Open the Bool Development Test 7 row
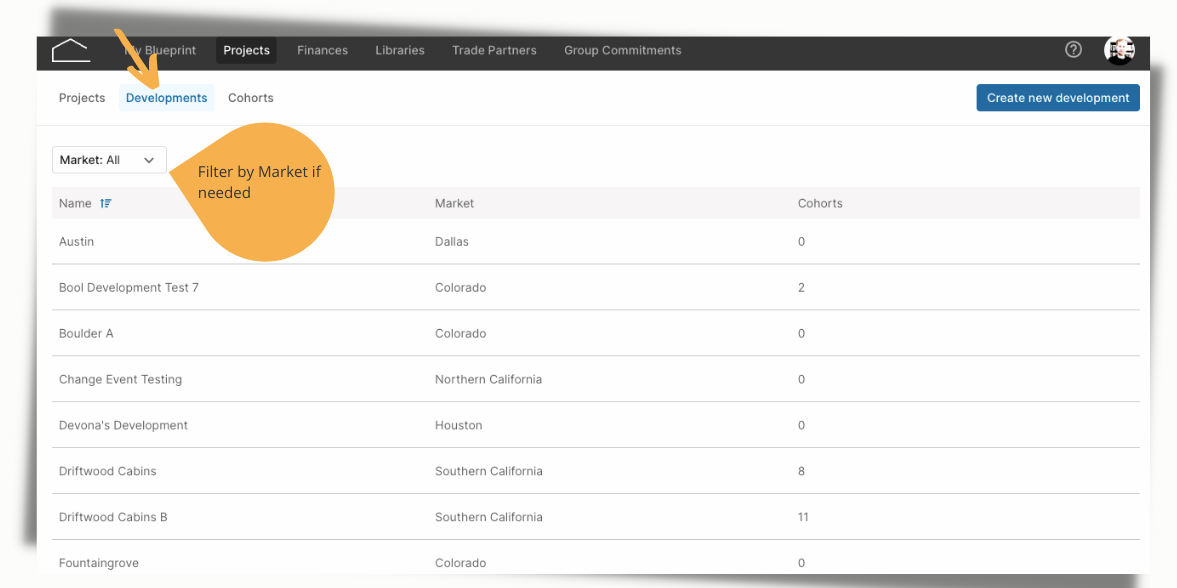 596,288
